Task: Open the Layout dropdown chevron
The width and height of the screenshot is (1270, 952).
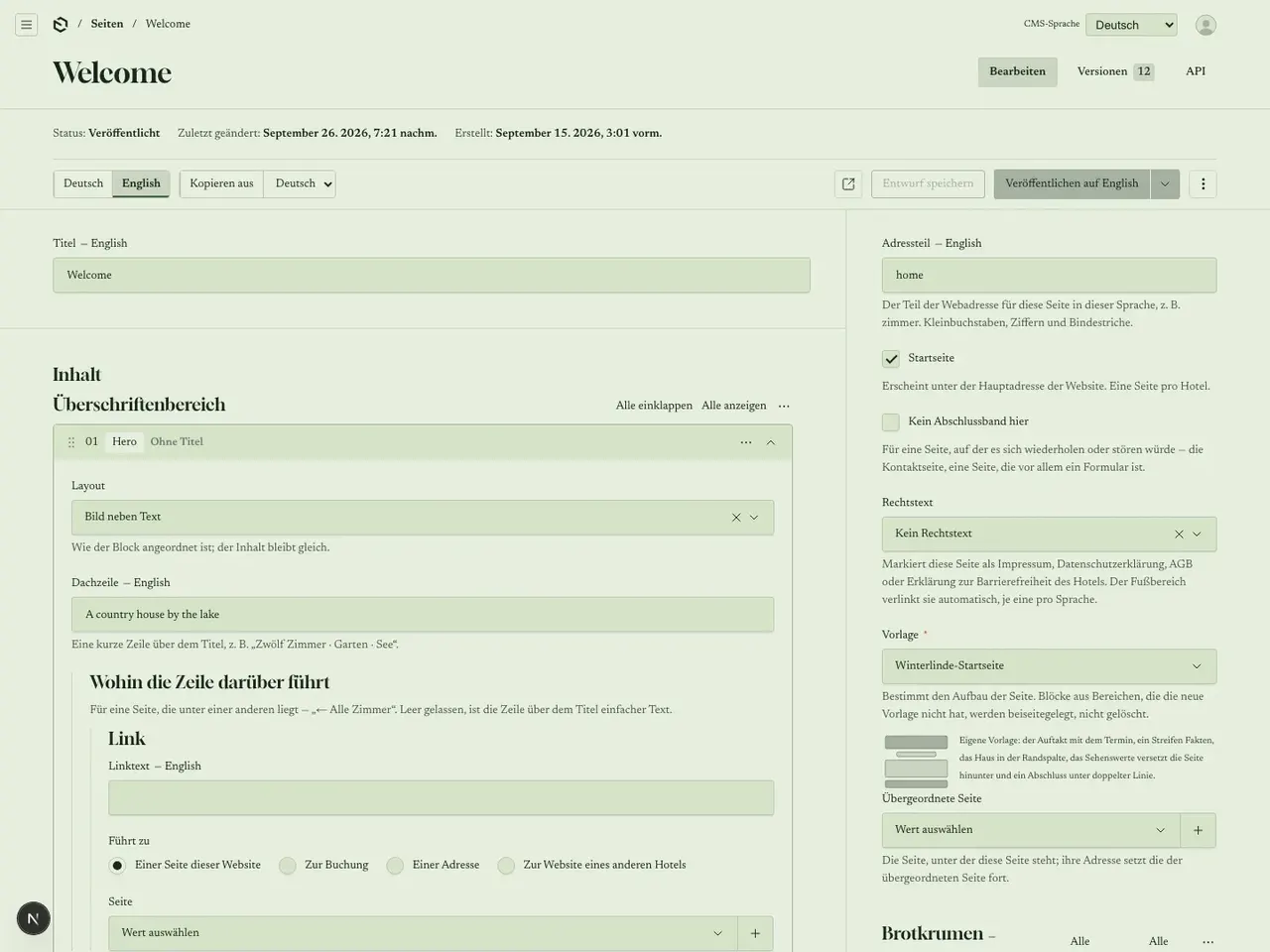Action: 754,518
